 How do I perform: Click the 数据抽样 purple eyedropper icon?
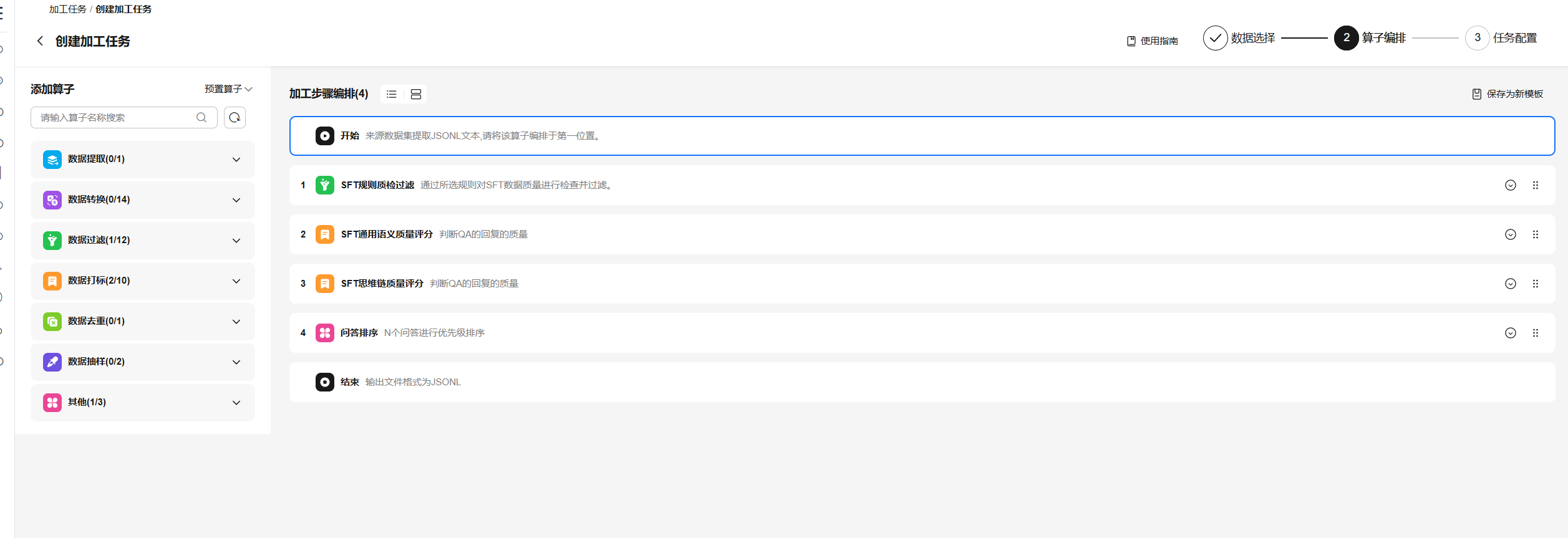click(52, 362)
